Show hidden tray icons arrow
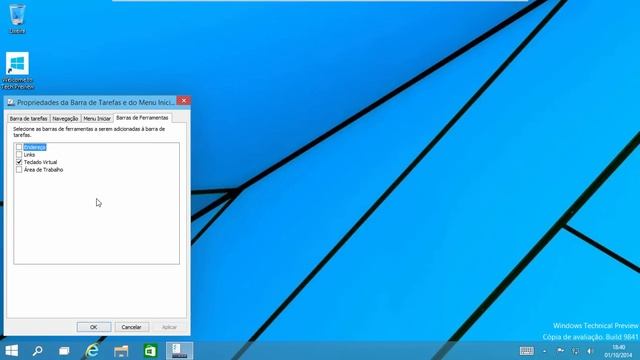 [x=544, y=351]
